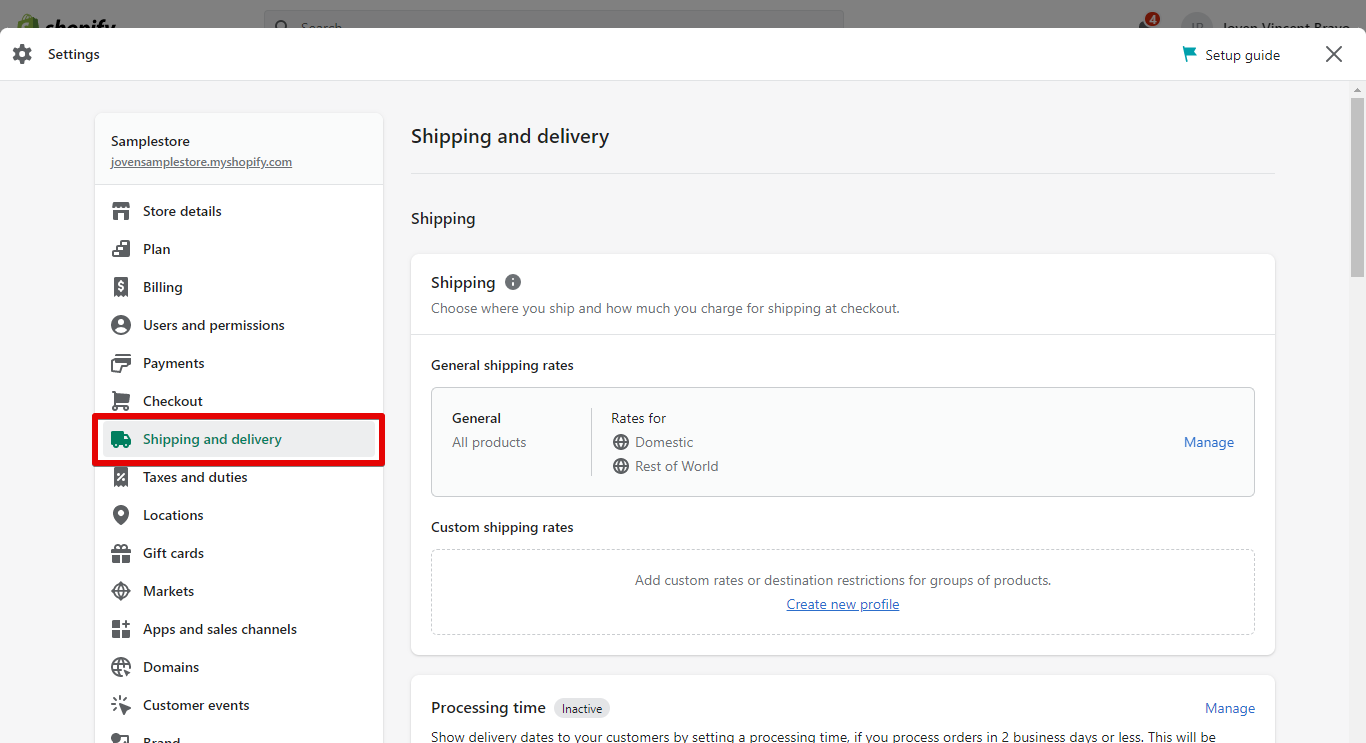Open Payments via the card icon
This screenshot has height=743, width=1366.
[x=120, y=363]
